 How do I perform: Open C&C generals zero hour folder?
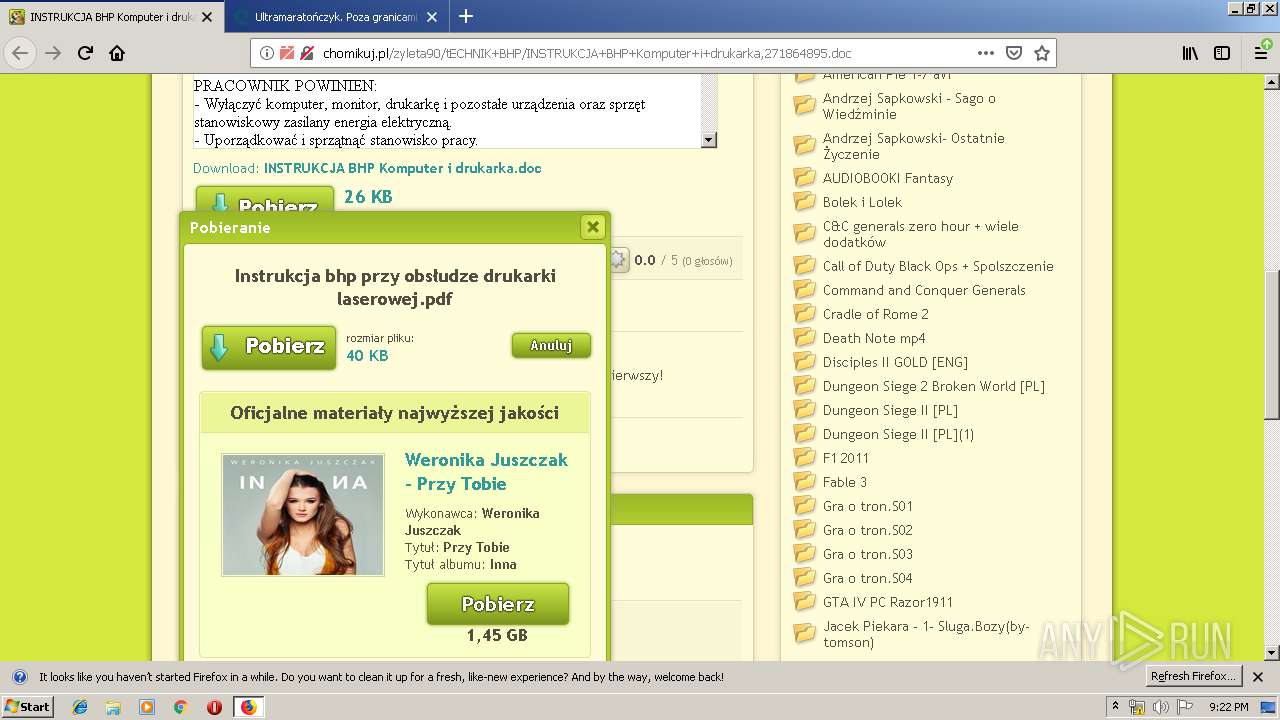[921, 234]
